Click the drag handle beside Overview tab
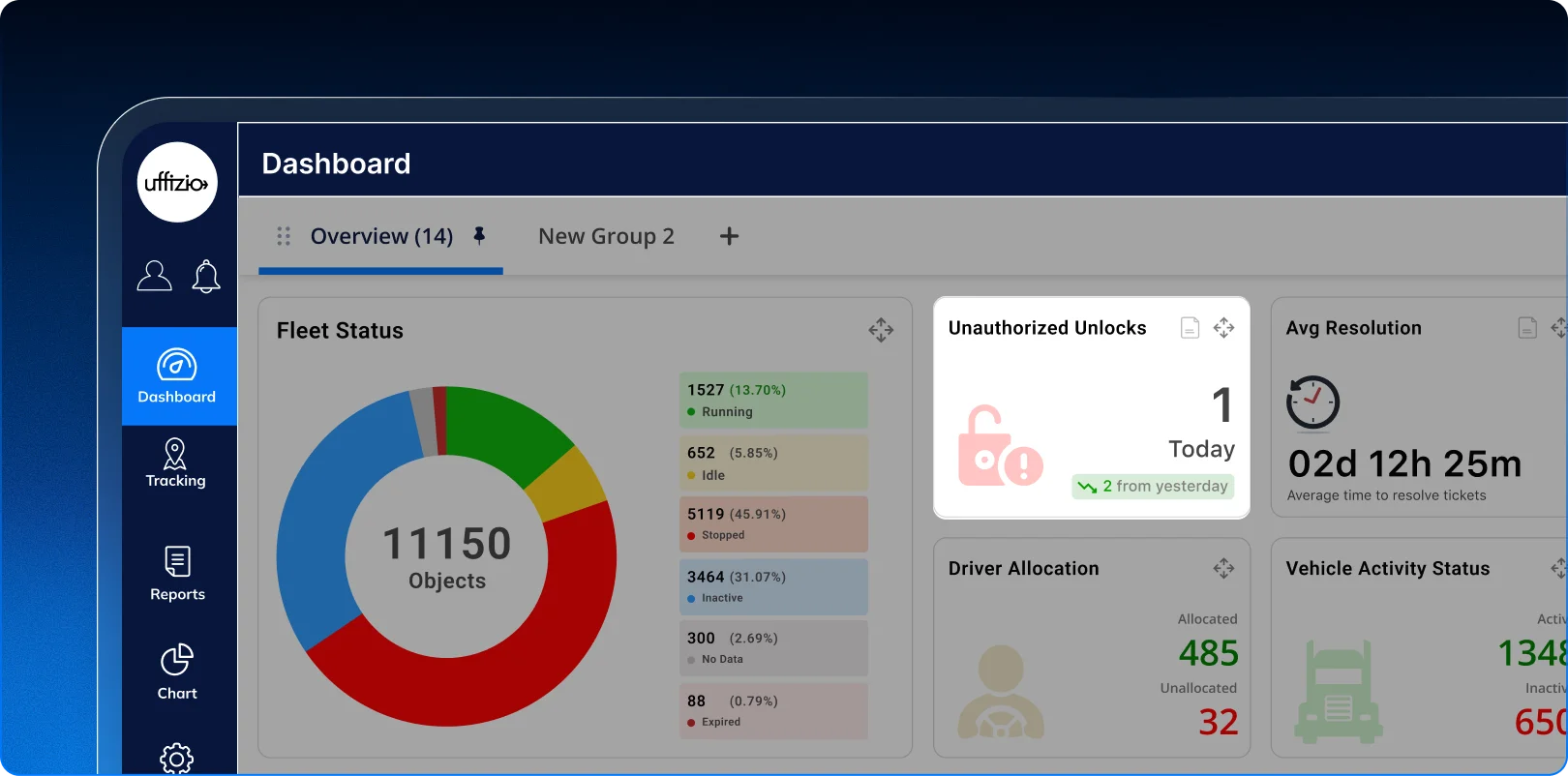 click(x=284, y=236)
